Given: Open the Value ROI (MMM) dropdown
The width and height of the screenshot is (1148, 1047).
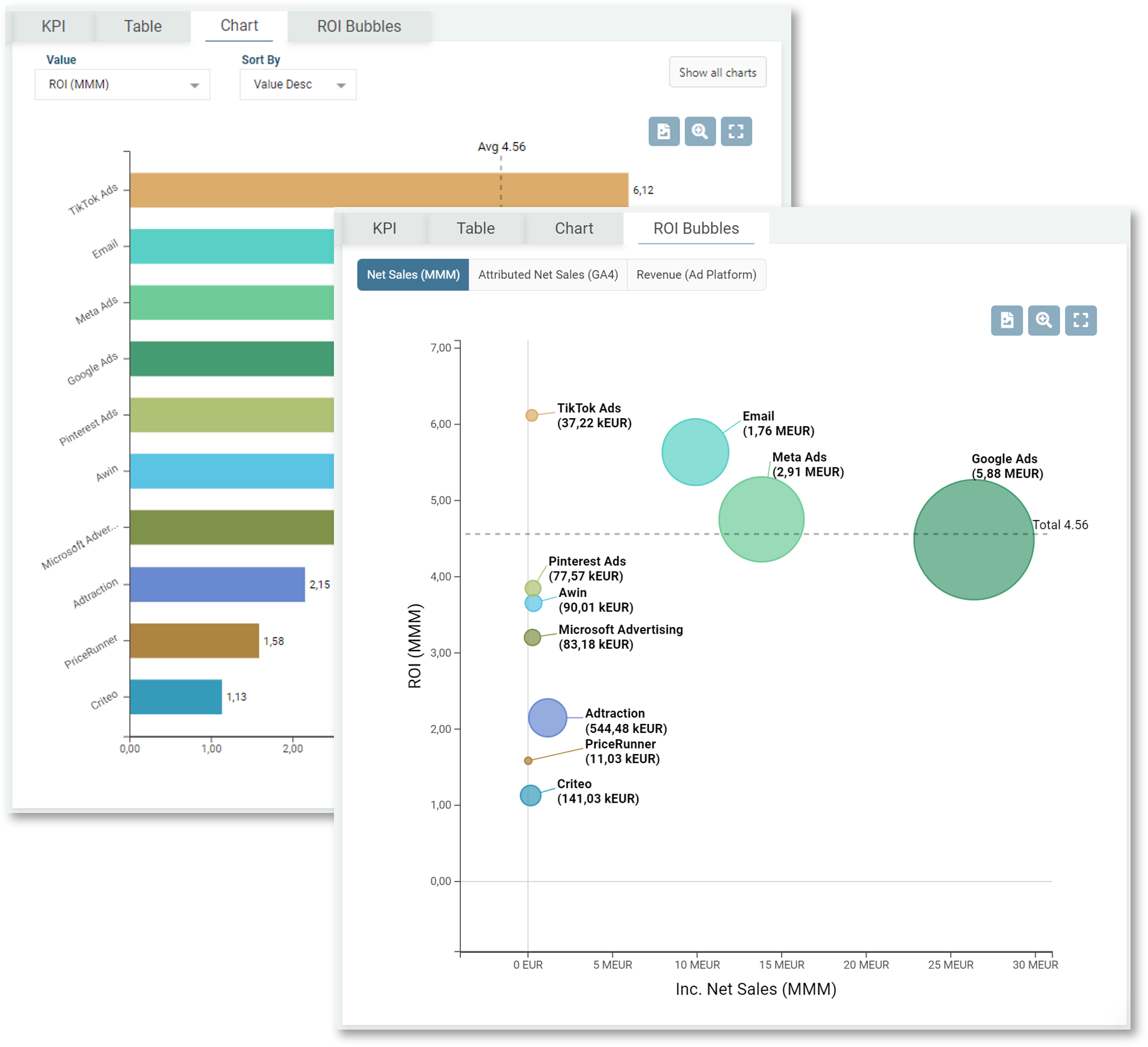Looking at the screenshot, I should (123, 84).
